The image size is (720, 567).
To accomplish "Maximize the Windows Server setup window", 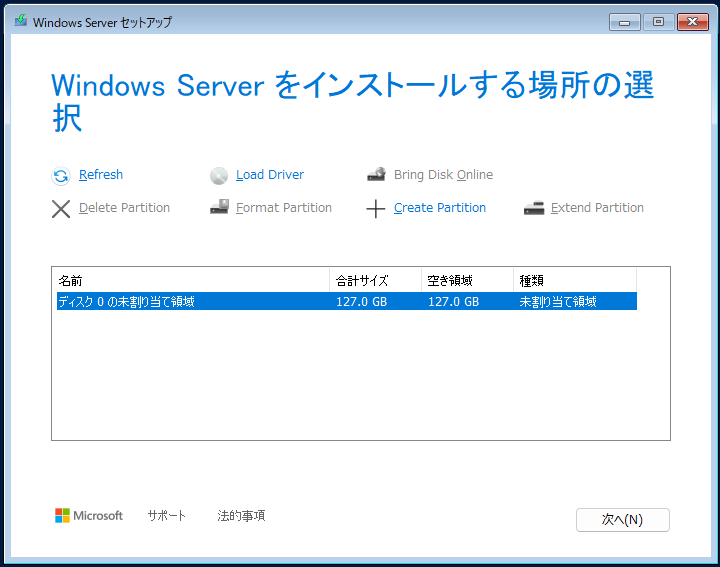I will pyautogui.click(x=658, y=22).
